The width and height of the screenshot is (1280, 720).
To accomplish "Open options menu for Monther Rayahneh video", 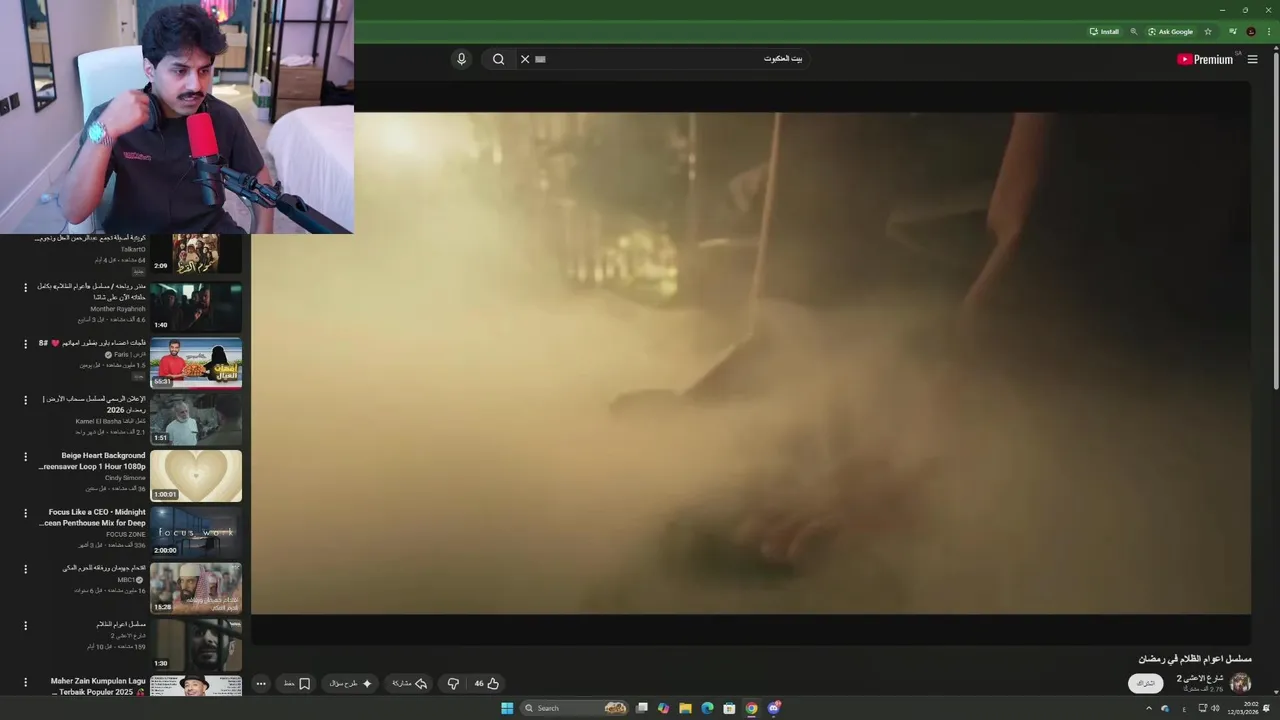I will click(26, 288).
